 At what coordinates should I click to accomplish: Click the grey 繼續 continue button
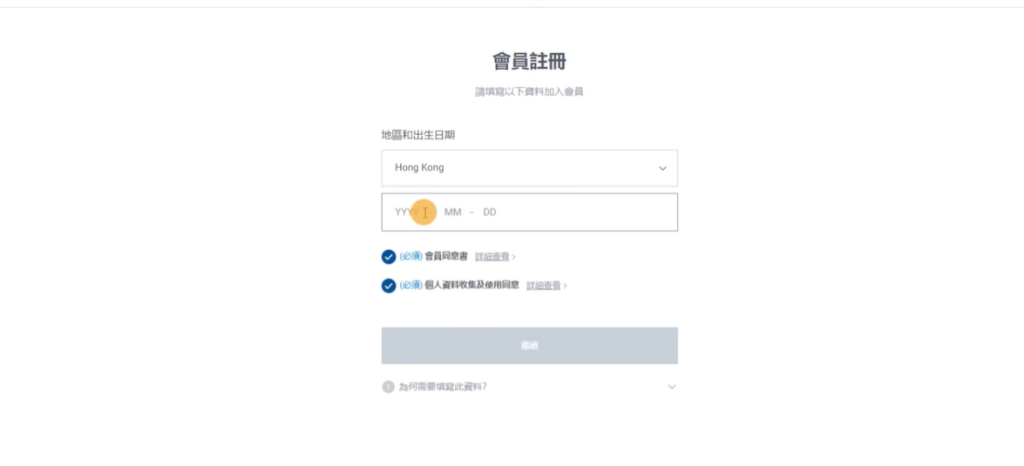pyautogui.click(x=530, y=345)
